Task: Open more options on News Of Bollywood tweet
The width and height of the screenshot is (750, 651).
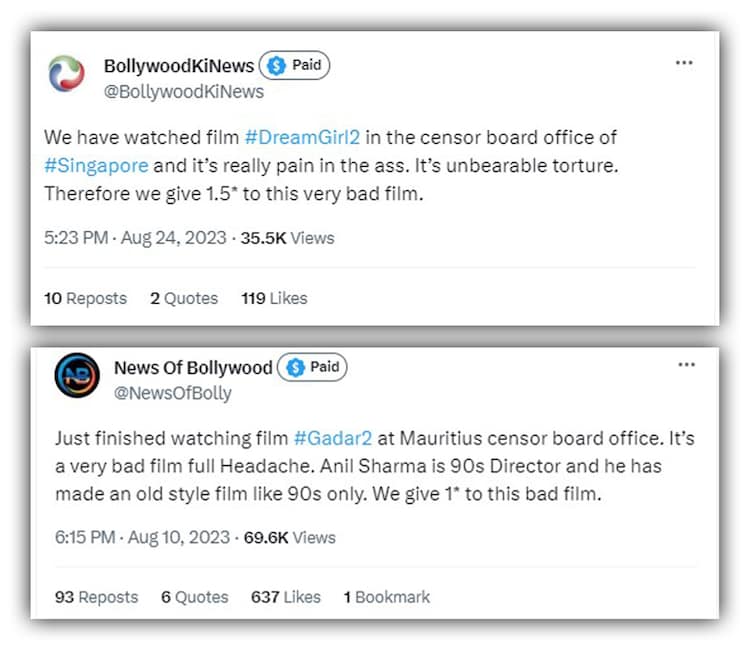Action: coord(686,364)
